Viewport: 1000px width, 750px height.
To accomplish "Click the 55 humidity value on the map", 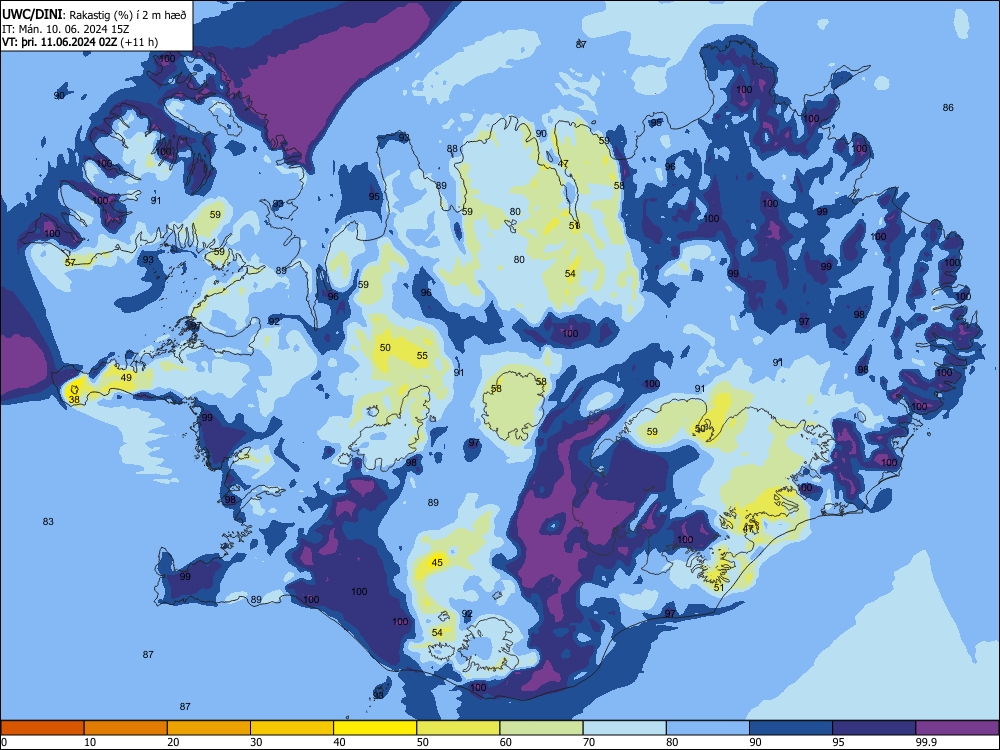I will coord(422,356).
